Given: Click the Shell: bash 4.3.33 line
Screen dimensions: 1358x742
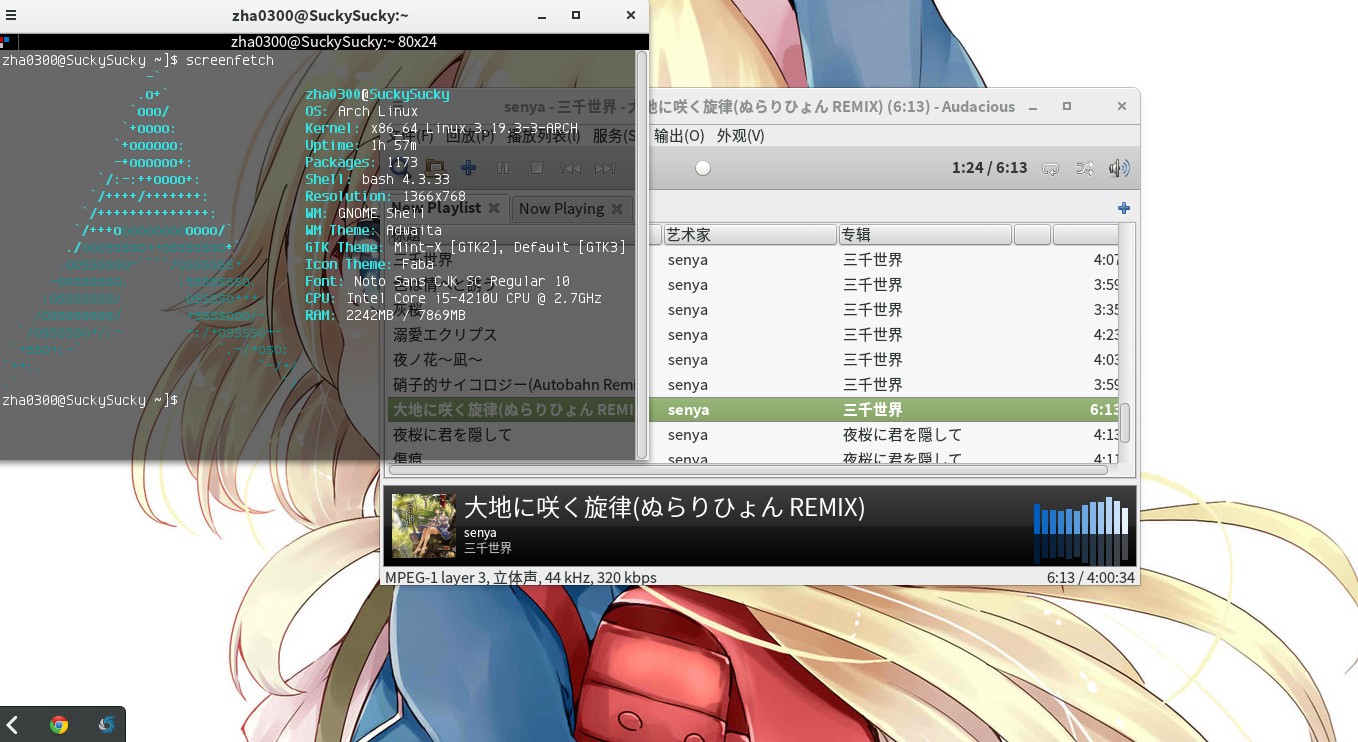Looking at the screenshot, I should (x=378, y=179).
